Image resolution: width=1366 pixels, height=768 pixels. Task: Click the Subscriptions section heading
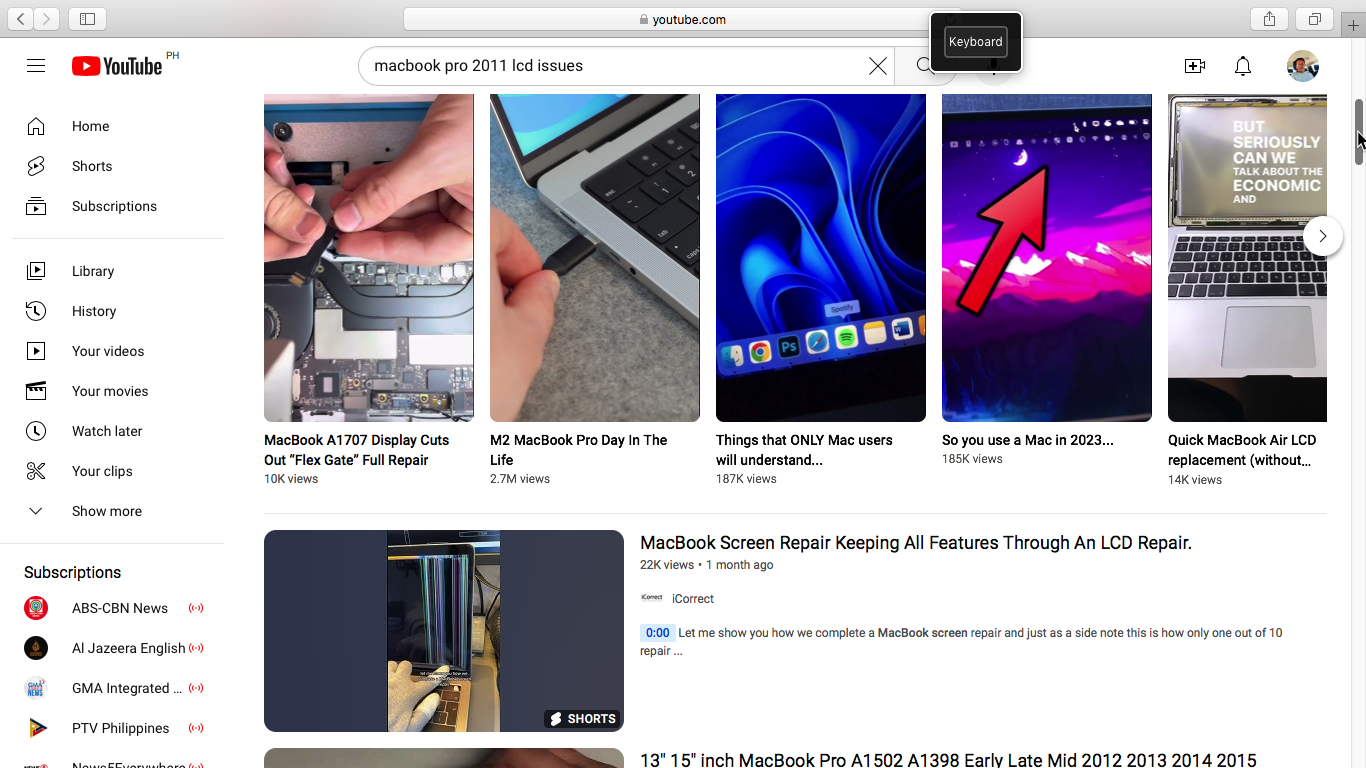pyautogui.click(x=72, y=572)
